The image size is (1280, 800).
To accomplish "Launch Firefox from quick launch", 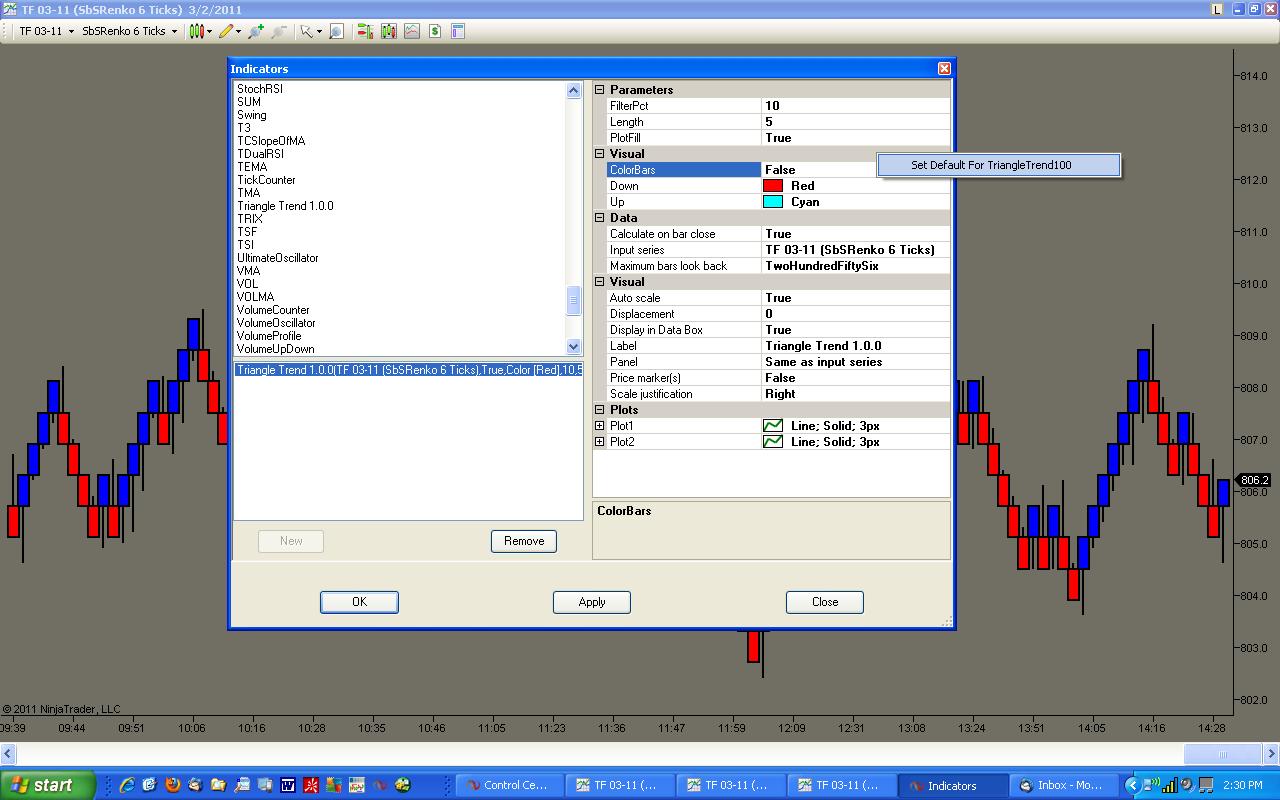I will tap(172, 785).
